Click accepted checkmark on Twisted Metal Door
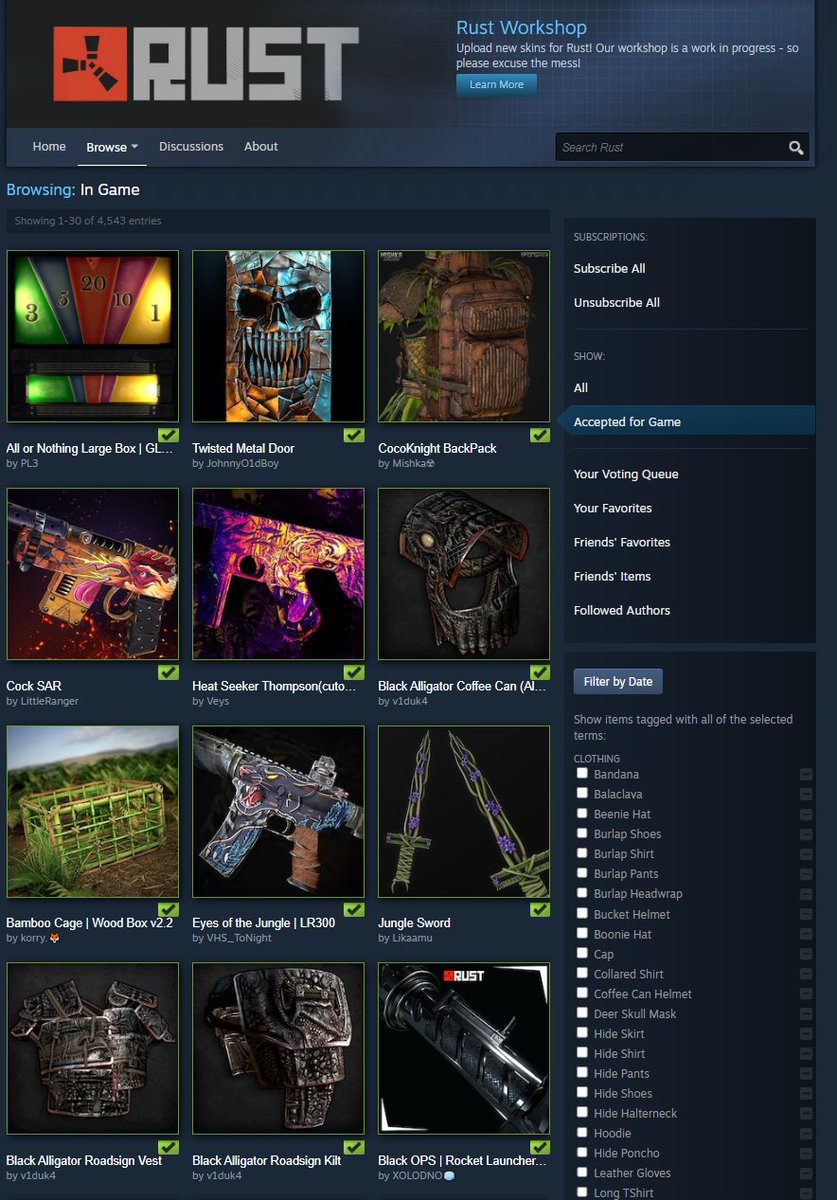837x1200 pixels. pyautogui.click(x=354, y=435)
